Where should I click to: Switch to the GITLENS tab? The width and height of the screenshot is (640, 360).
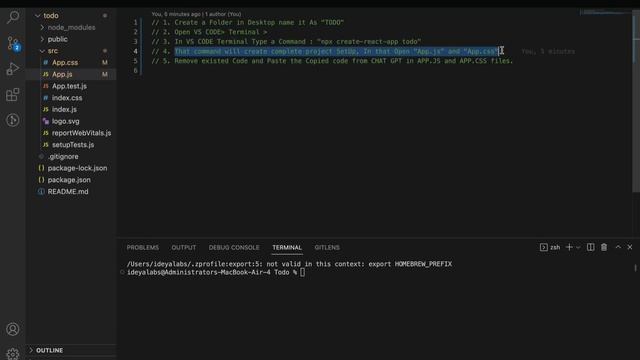[x=327, y=247]
